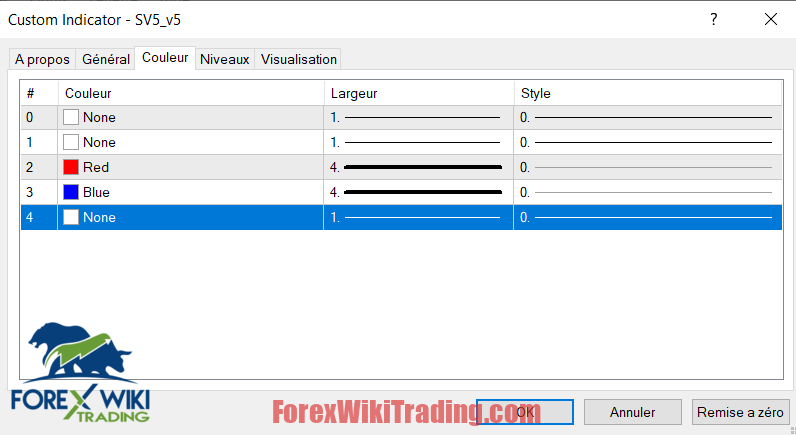Click the empty color swatch in row 0

[71, 117]
